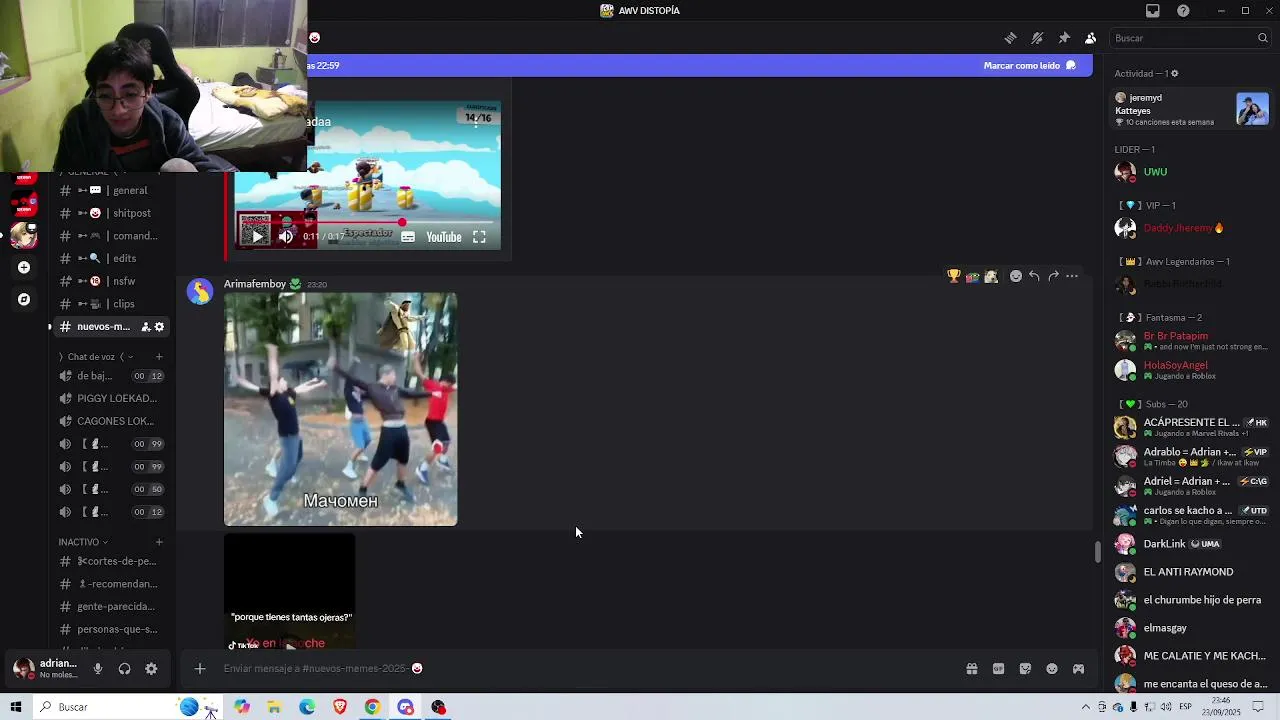This screenshot has width=1280, height=720.
Task: Click Marcar como leído button
Action: click(x=1030, y=65)
